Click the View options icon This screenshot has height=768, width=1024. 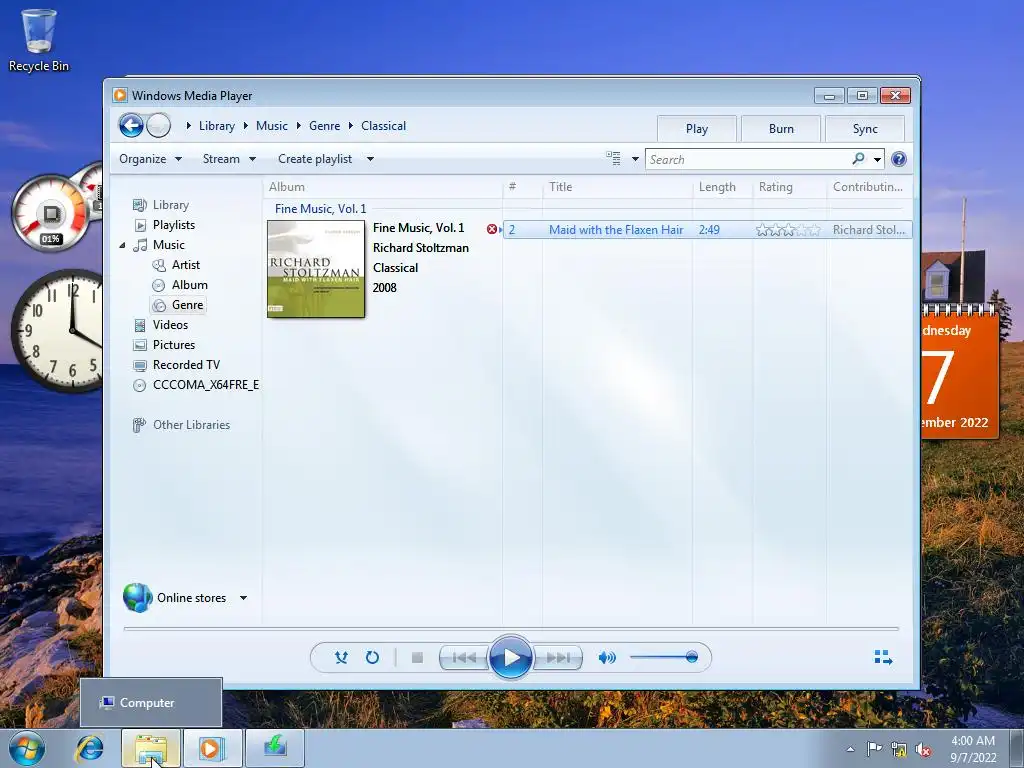click(x=613, y=158)
